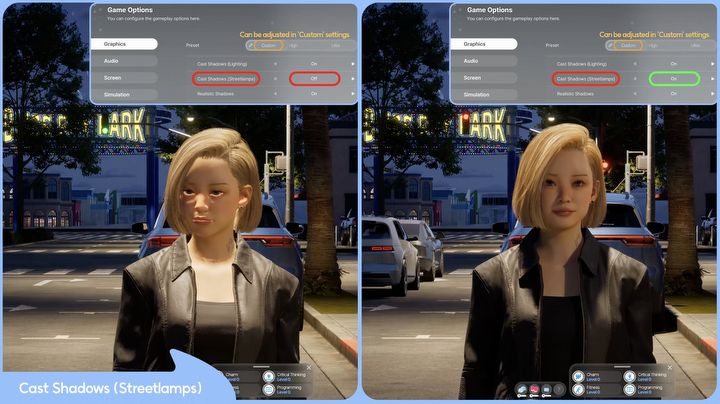Click right arrow of Realistic Shadows in right panel
The image size is (720, 404).
[711, 93]
